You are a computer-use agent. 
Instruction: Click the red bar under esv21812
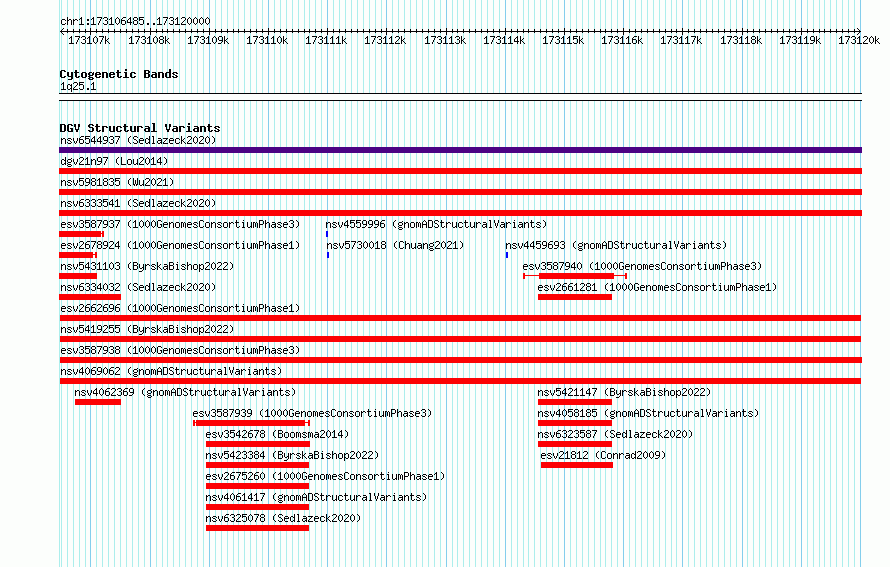577,465
